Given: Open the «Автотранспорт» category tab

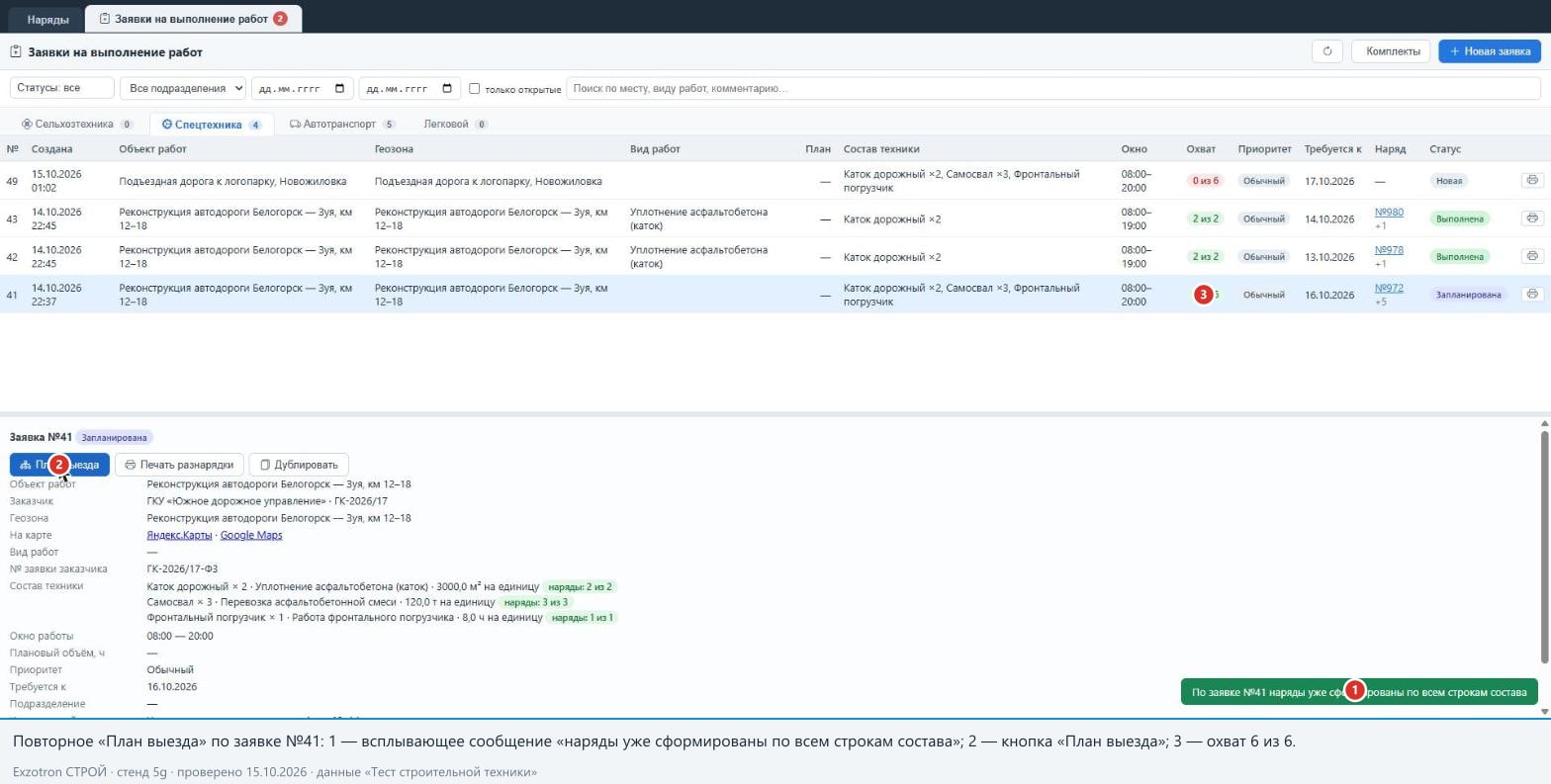Looking at the screenshot, I should pos(342,125).
